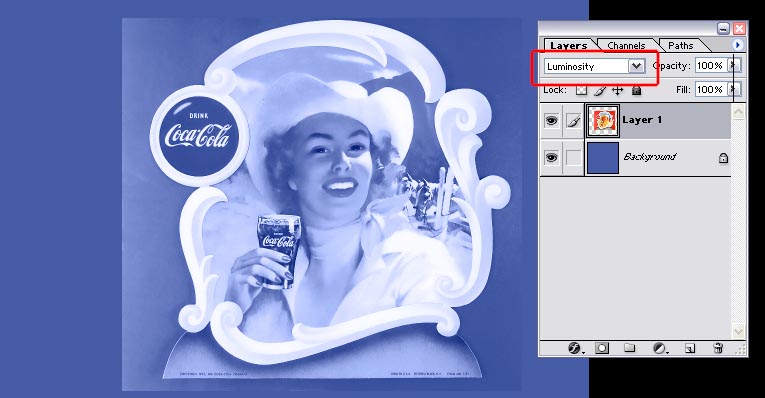The width and height of the screenshot is (765, 398).
Task: Hide the Background layer eye icon
Action: pos(551,157)
